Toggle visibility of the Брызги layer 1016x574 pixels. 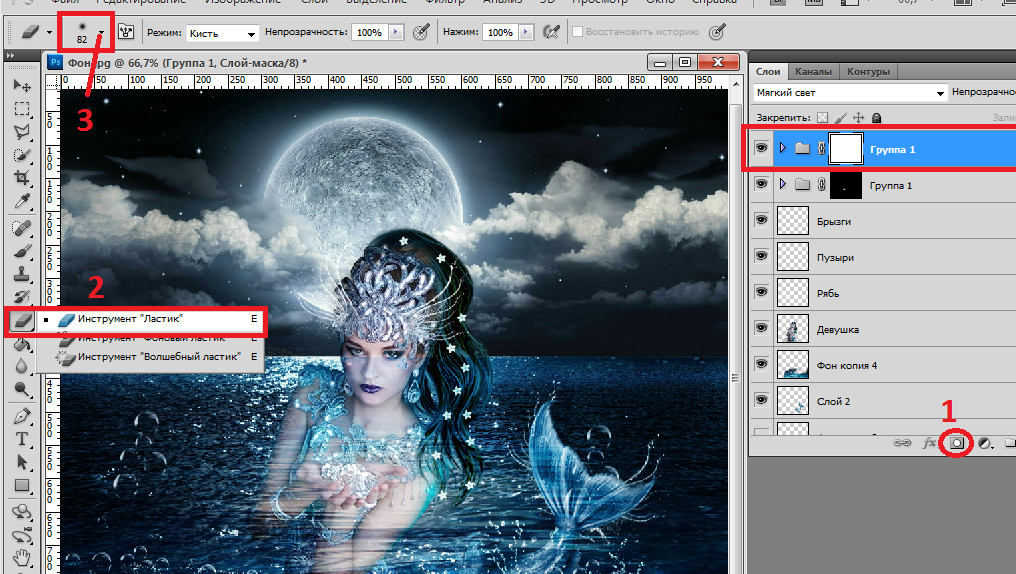point(762,221)
